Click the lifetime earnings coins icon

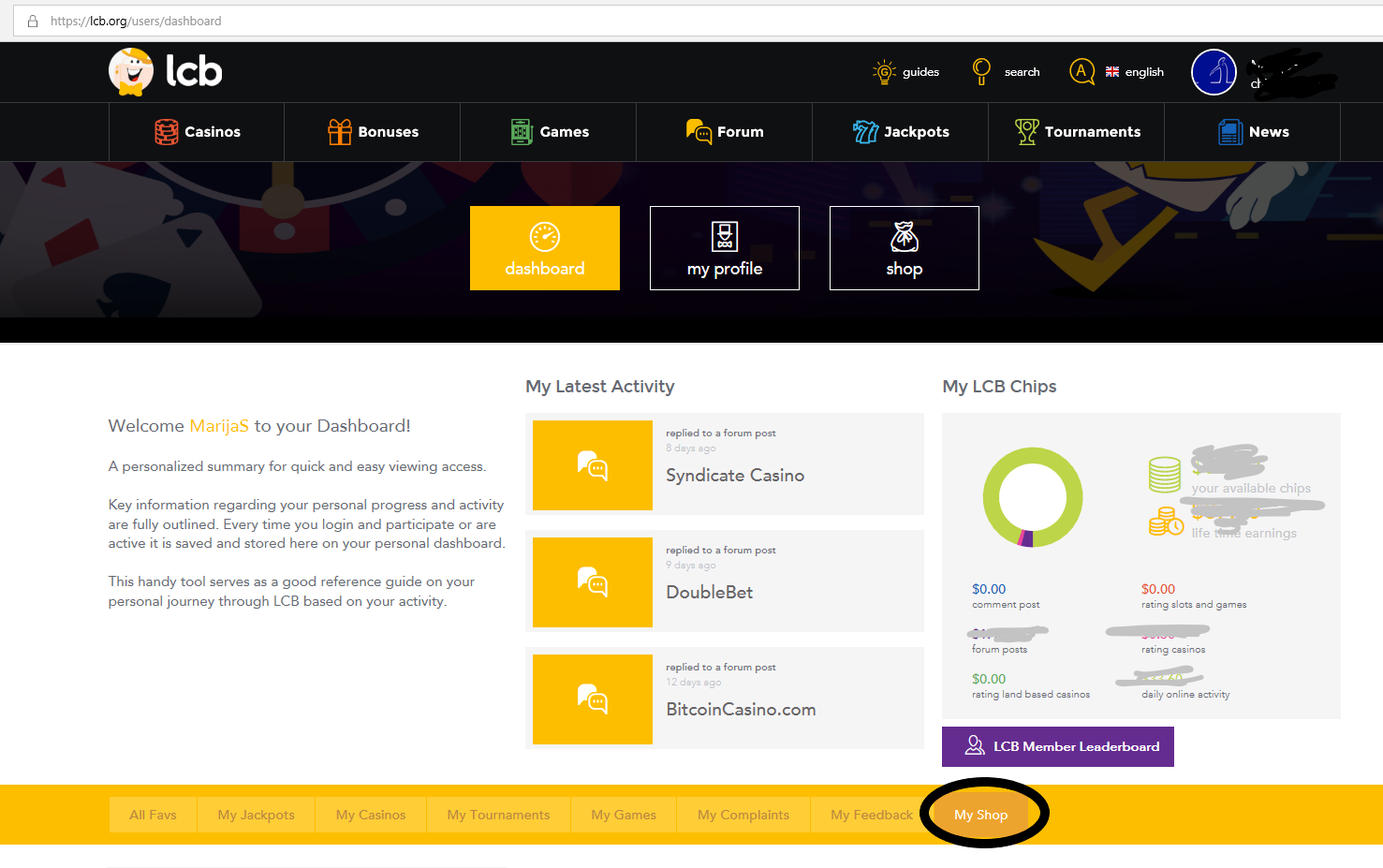pyautogui.click(x=1166, y=522)
